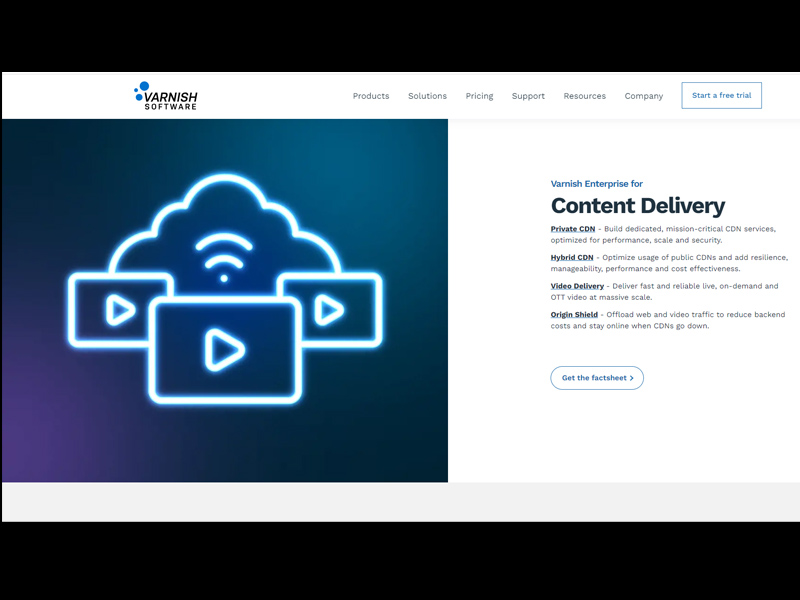Viewport: 800px width, 600px height.
Task: Open the Hybrid CDN link
Action: click(x=571, y=258)
